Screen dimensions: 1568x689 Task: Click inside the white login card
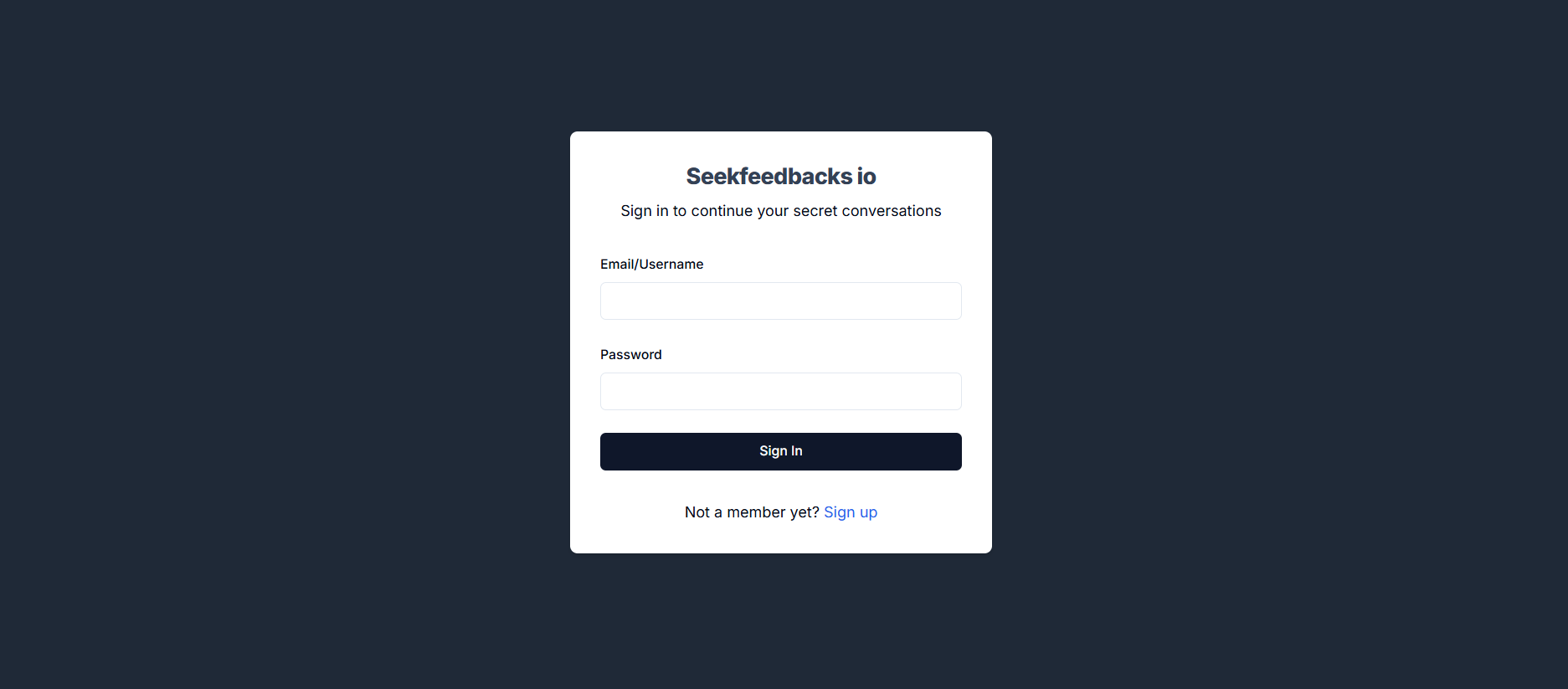[x=780, y=243]
